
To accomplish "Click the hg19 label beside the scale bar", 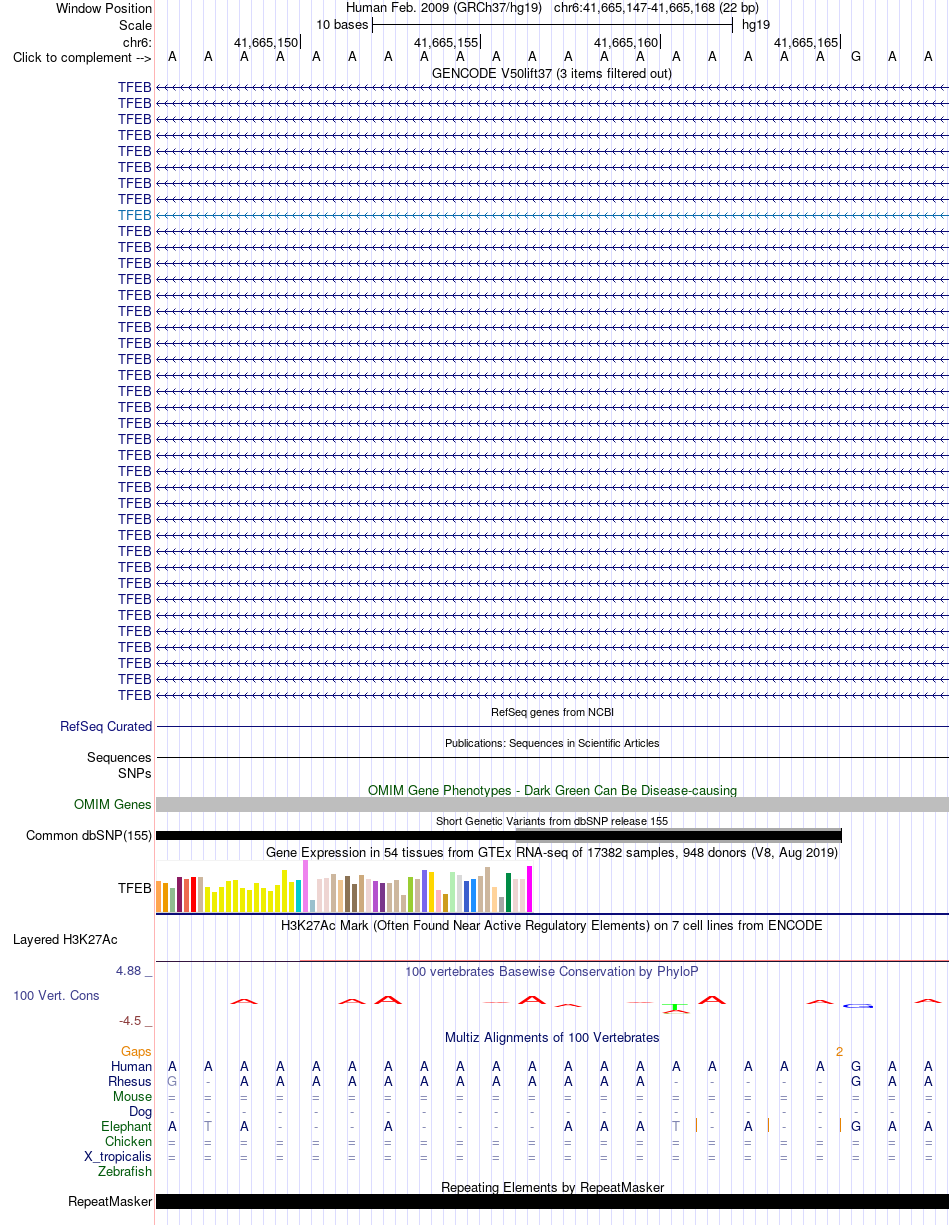I will [x=756, y=25].
